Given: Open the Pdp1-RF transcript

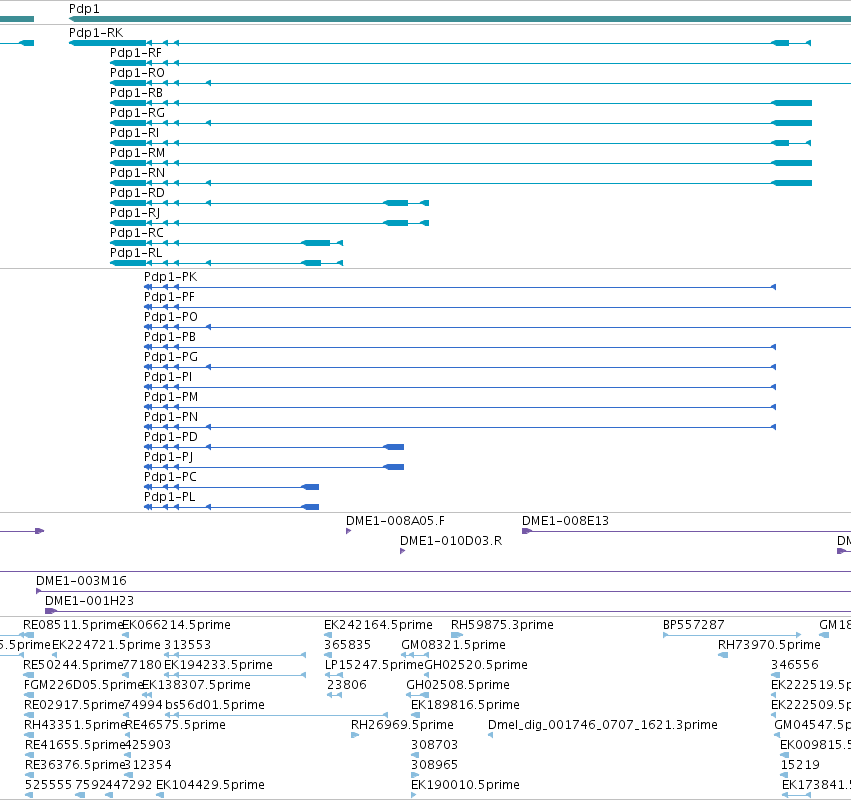Looking at the screenshot, I should [136, 53].
